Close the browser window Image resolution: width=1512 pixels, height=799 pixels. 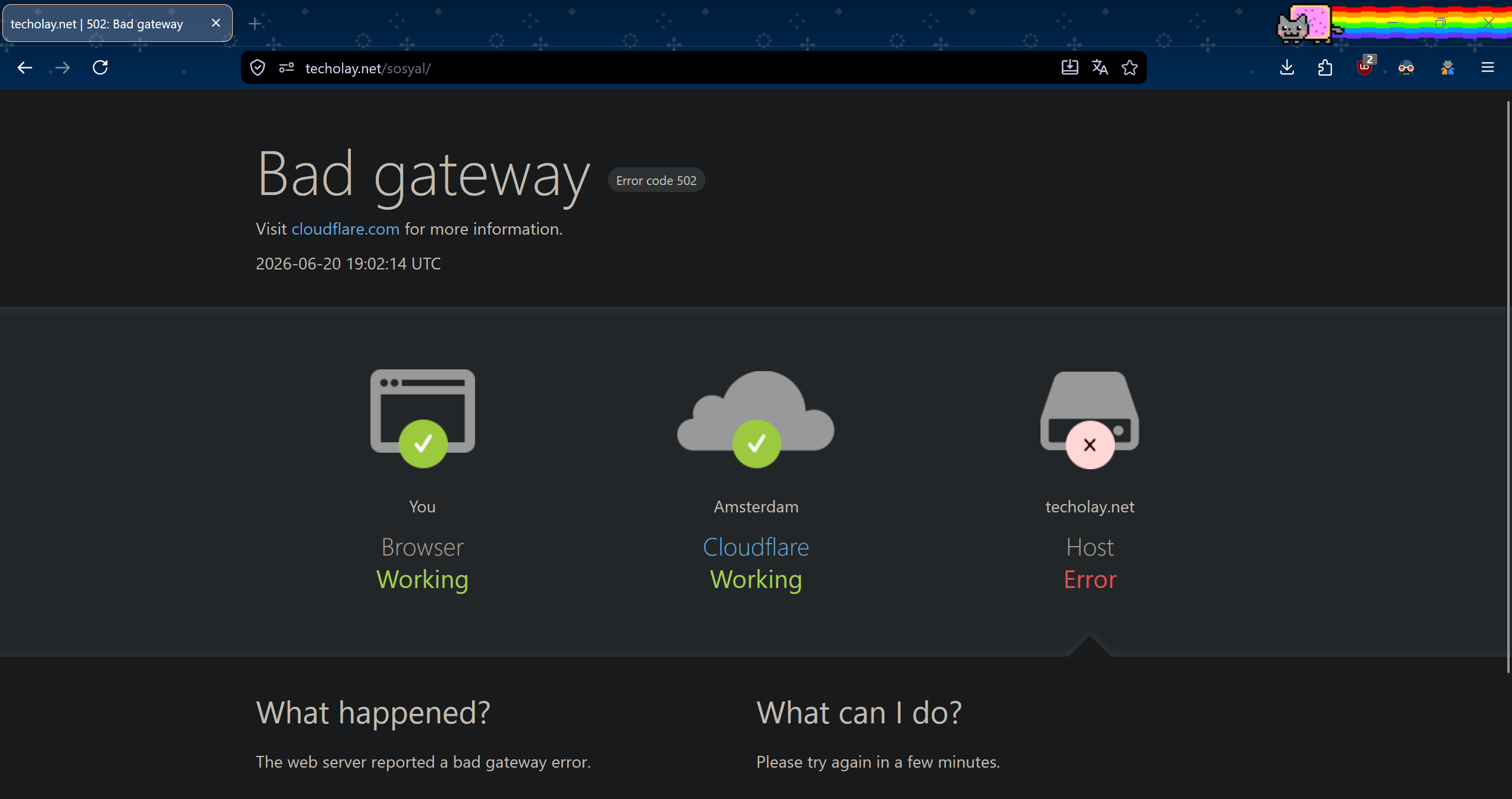point(1488,23)
